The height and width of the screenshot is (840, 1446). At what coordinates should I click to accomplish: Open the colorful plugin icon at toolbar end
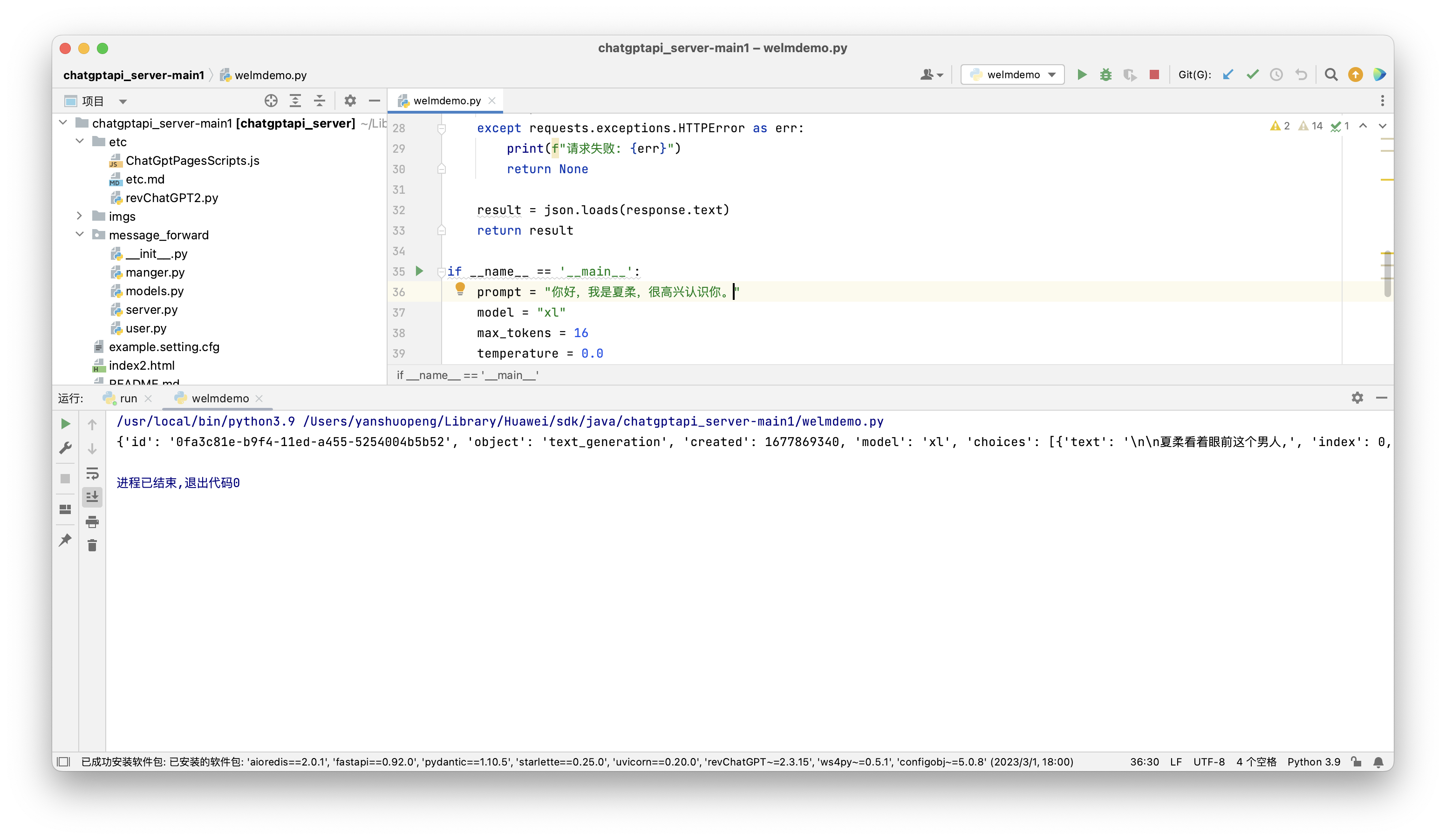(x=1379, y=75)
